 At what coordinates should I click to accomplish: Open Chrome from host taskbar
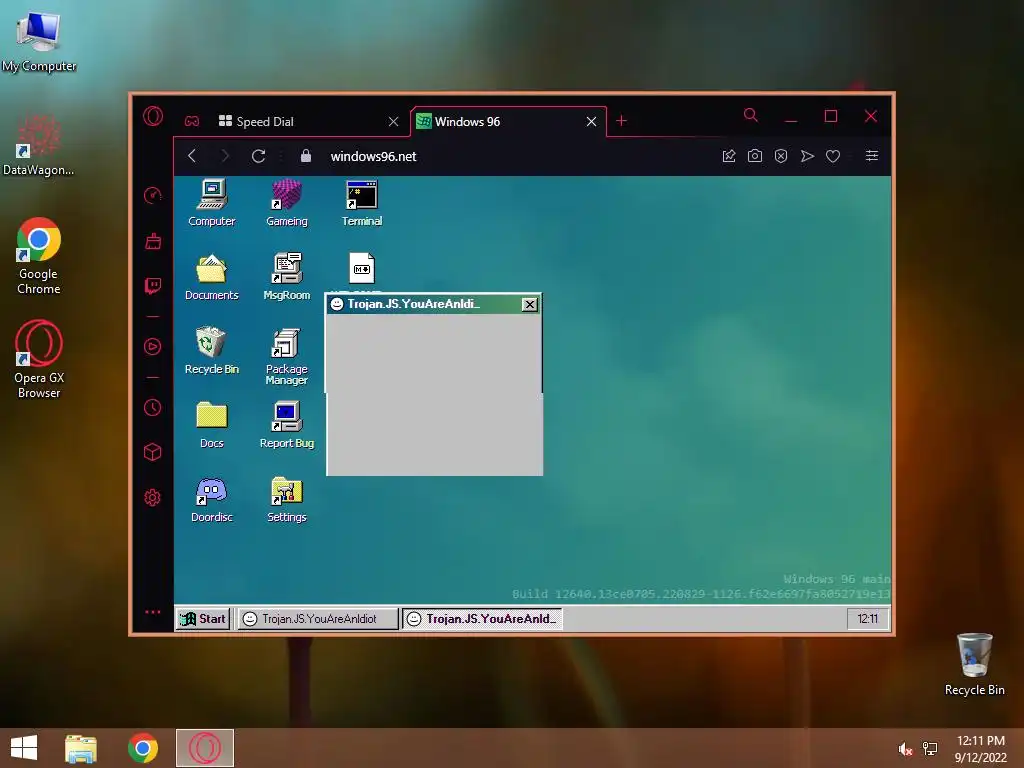(143, 748)
